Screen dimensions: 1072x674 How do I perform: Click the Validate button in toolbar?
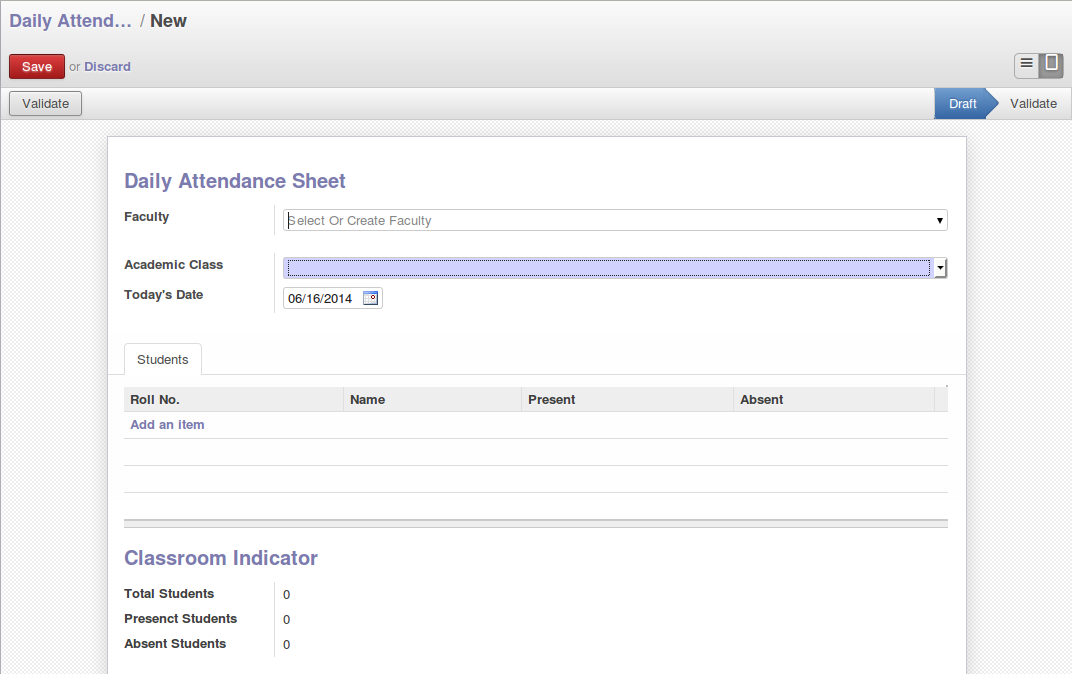[45, 103]
